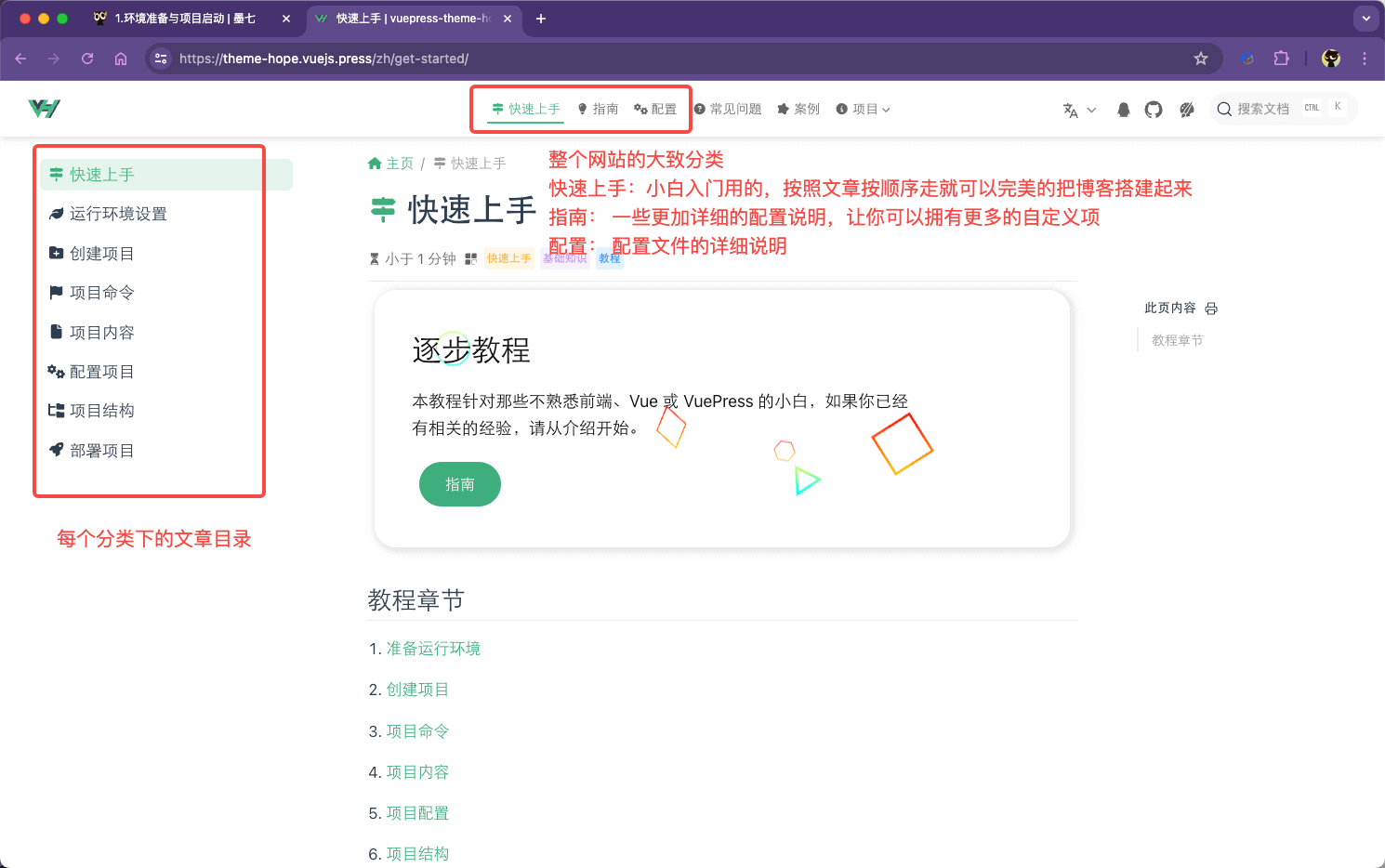
Task: Click the 搜索文档 search box
Action: tap(1283, 109)
